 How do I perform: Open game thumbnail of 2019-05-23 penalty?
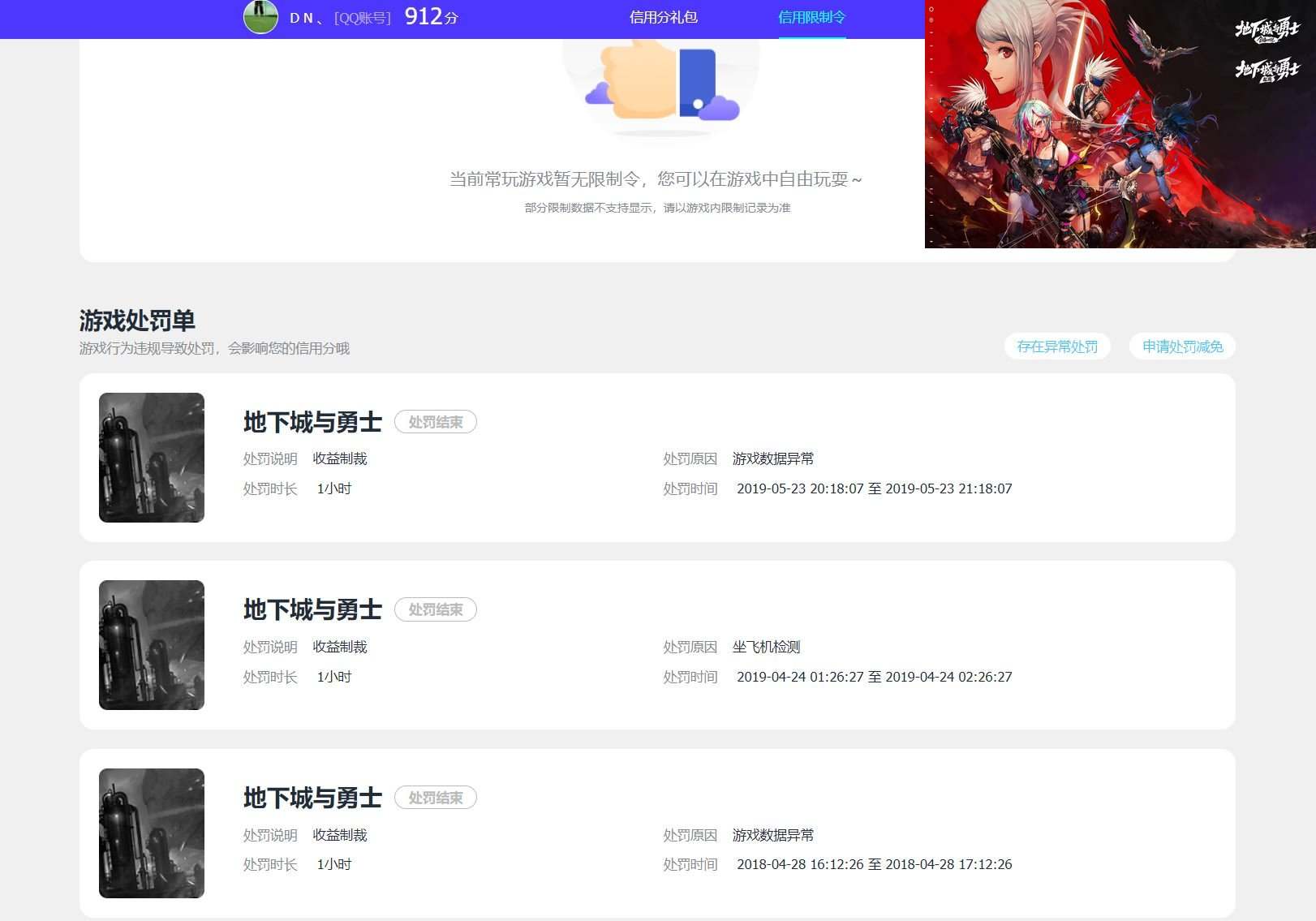152,458
